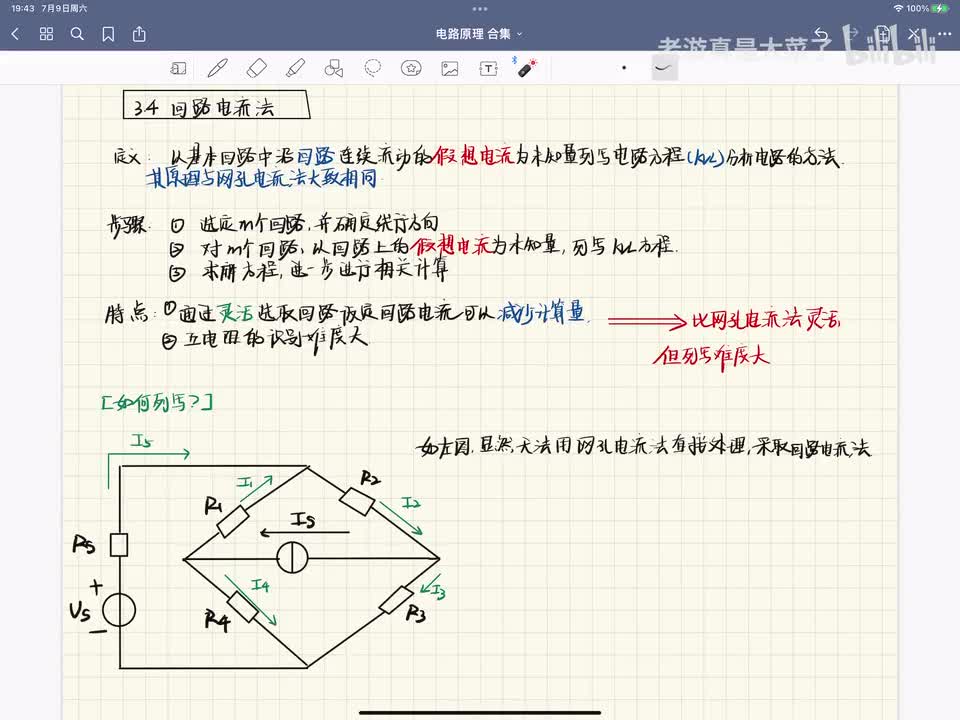Open the add page icon
This screenshot has width=960, height=720.
(x=882, y=34)
